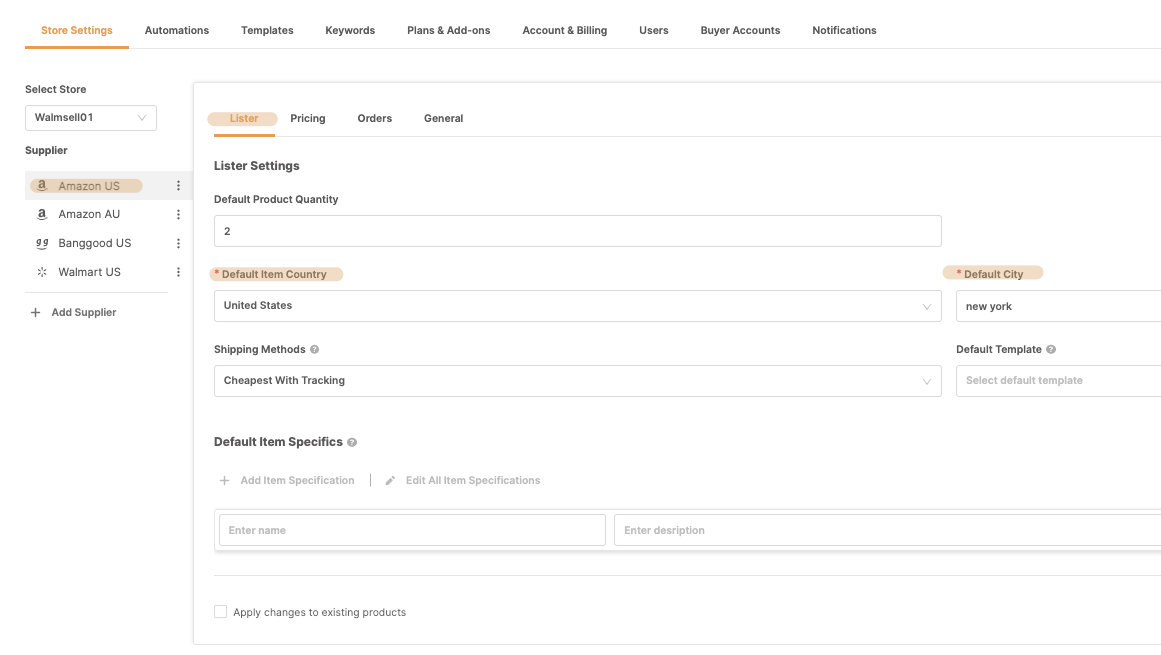
Task: Click the plus icon beside Add Supplier
Action: point(36,312)
